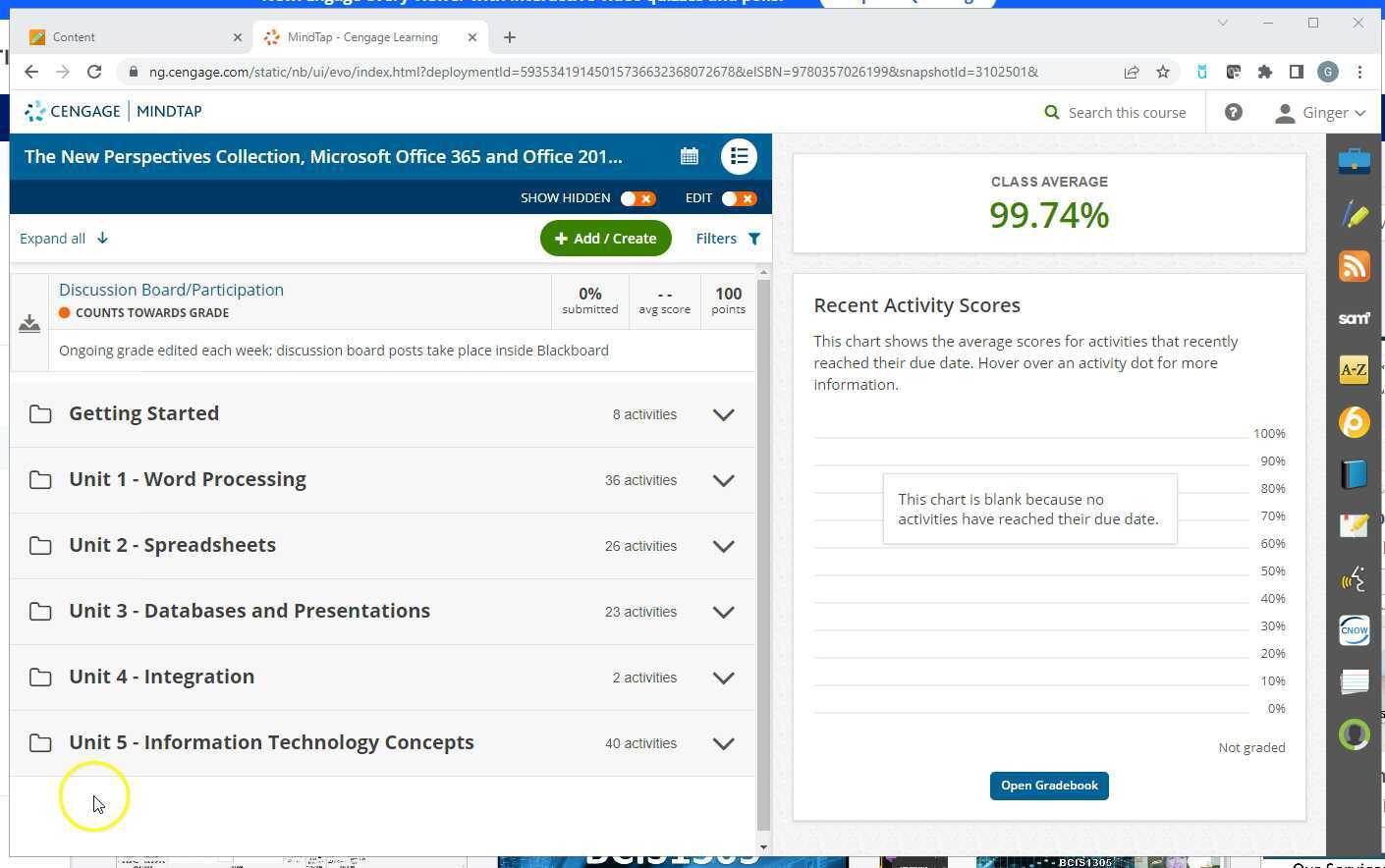The height and width of the screenshot is (868, 1385).
Task: Open the green ring profile app in sidebar
Action: (1354, 734)
